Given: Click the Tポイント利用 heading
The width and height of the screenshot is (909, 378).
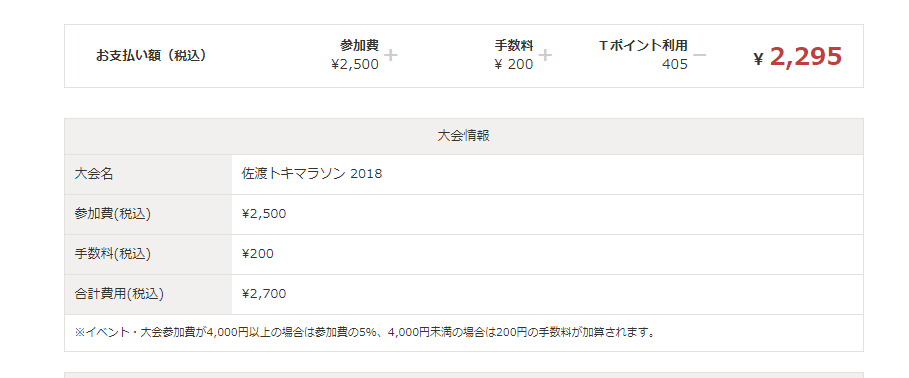Looking at the screenshot, I should click(643, 46).
